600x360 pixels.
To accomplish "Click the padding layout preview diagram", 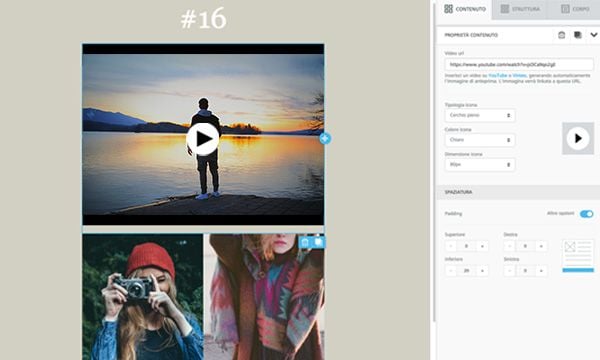I will [x=578, y=256].
